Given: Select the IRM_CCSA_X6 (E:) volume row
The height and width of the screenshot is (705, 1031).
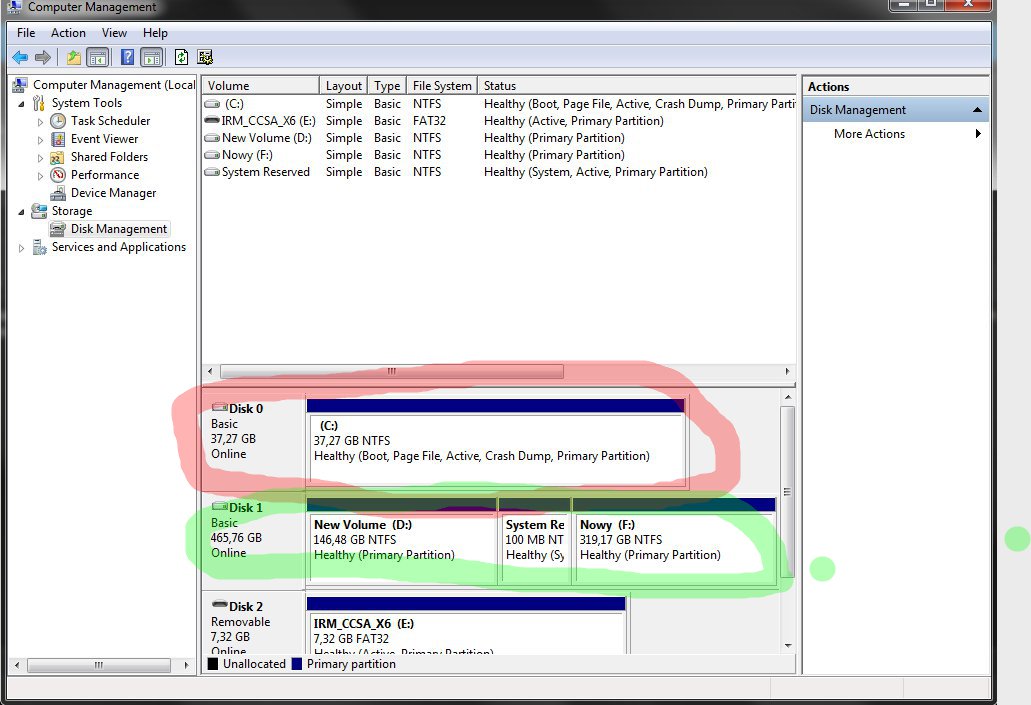Looking at the screenshot, I should point(499,121).
